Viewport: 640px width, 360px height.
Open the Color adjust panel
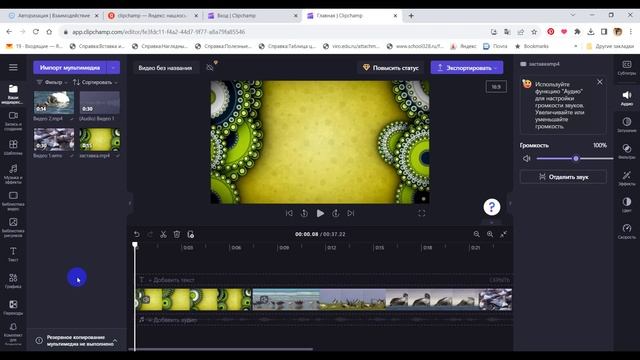pyautogui.click(x=627, y=204)
